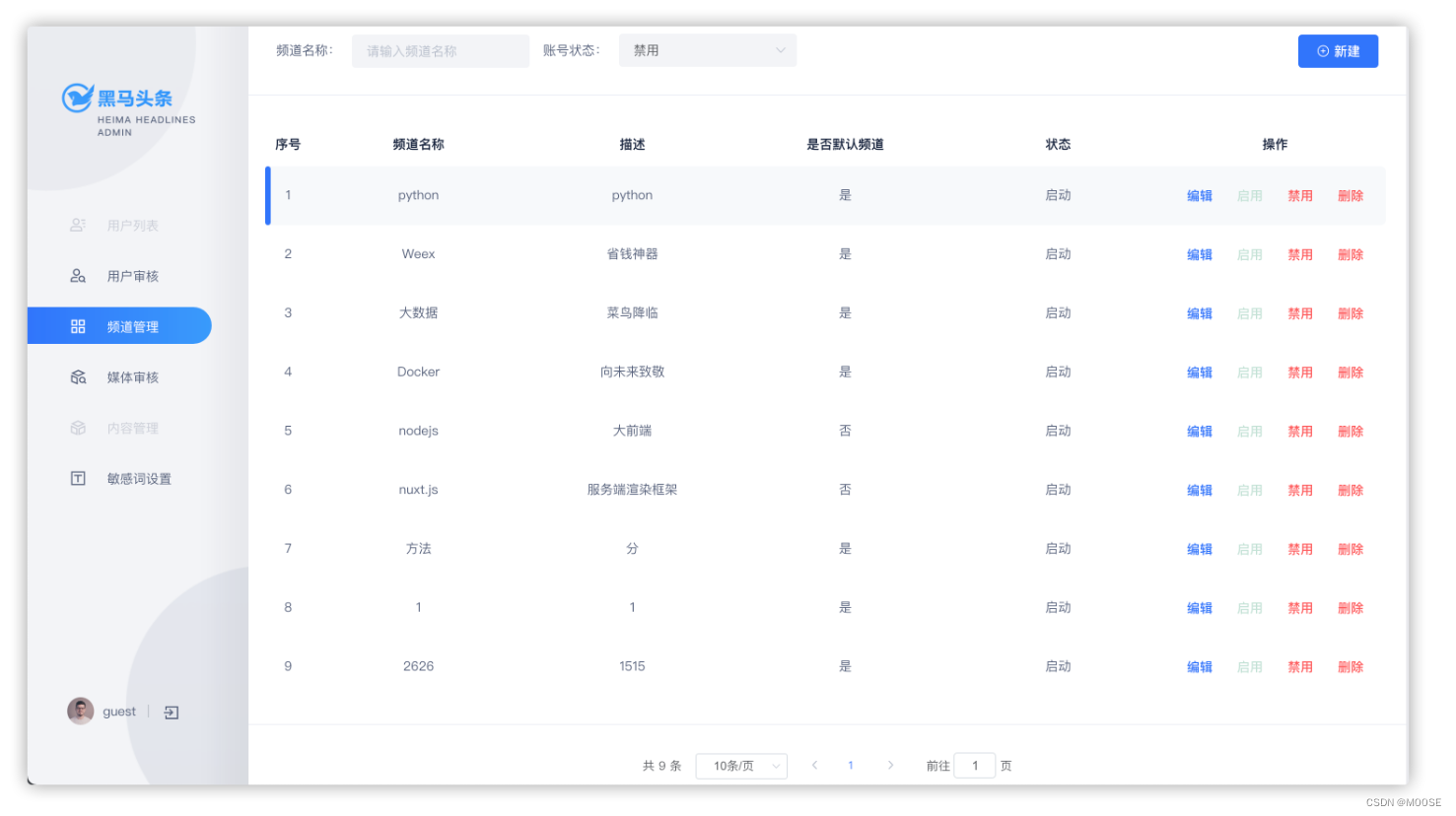This screenshot has width=1456, height=816.
Task: Click the guest user avatar
Action: [81, 711]
